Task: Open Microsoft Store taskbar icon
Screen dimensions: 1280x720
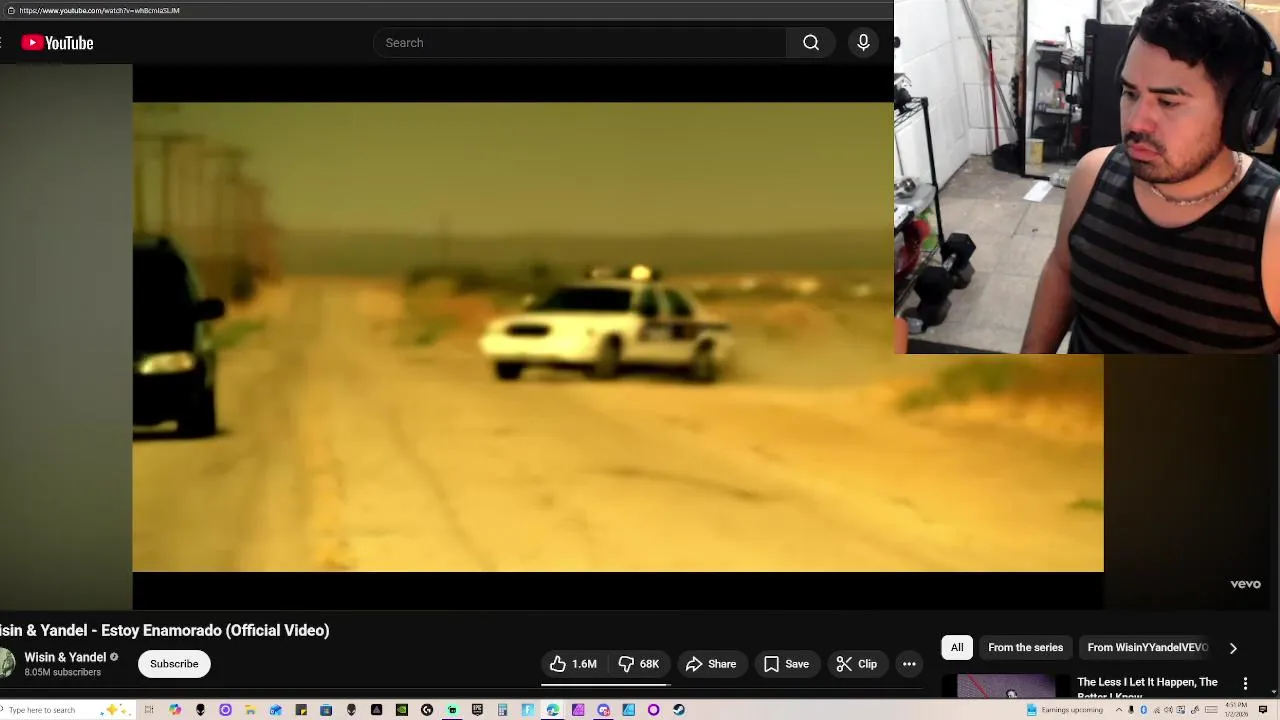Action: pyautogui.click(x=326, y=710)
